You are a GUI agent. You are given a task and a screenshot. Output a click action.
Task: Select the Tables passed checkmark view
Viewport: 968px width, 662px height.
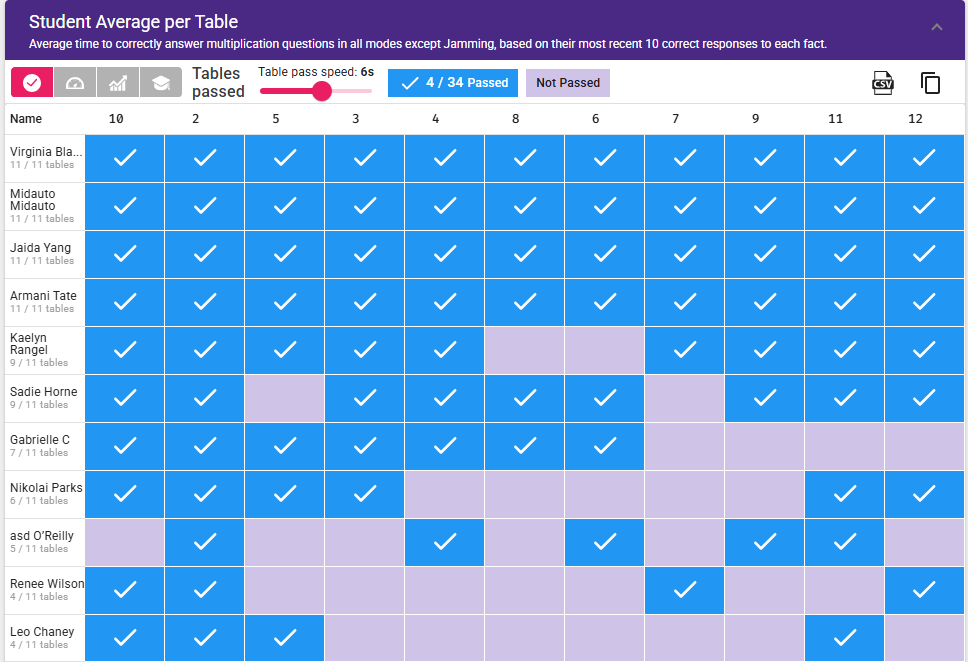coord(32,83)
